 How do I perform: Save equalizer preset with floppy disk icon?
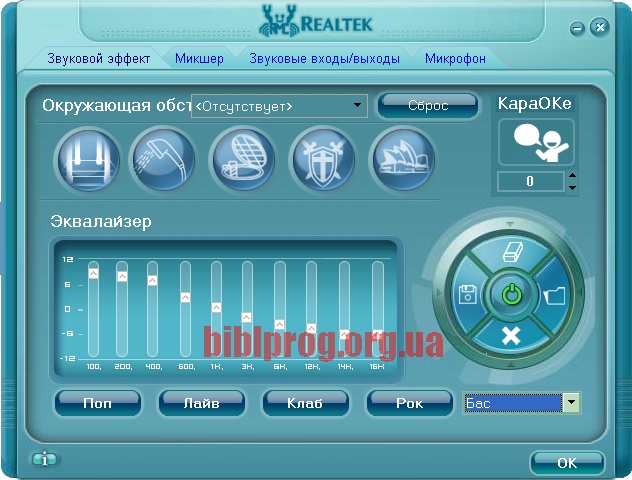tap(467, 295)
